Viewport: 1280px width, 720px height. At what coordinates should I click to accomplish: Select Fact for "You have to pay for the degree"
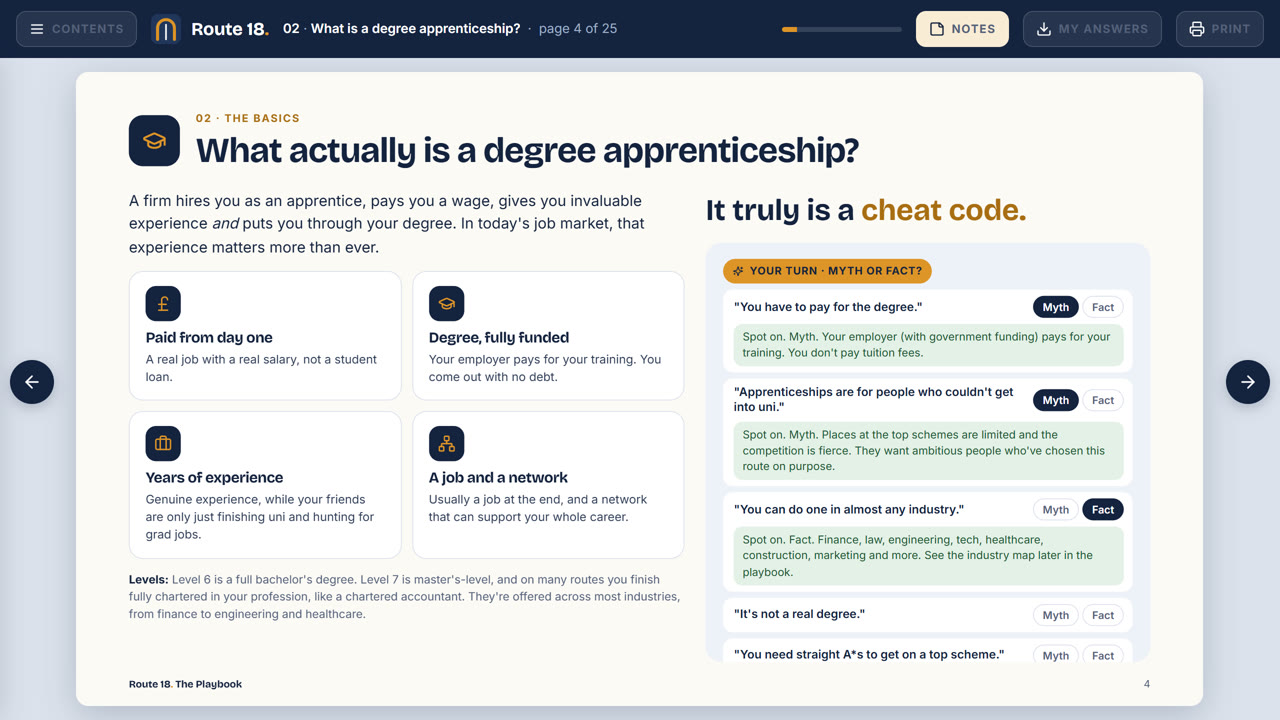tap(1103, 307)
